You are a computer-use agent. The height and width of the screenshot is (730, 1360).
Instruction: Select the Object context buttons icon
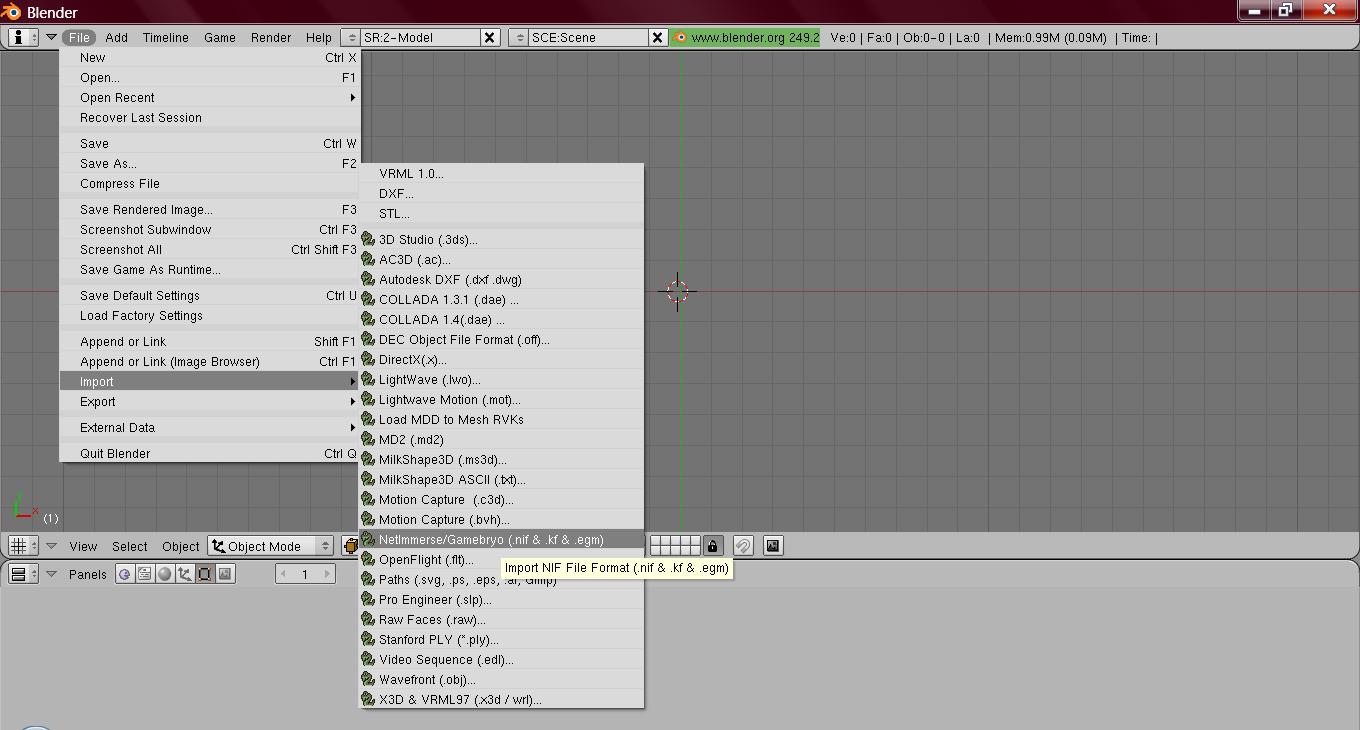coord(185,574)
